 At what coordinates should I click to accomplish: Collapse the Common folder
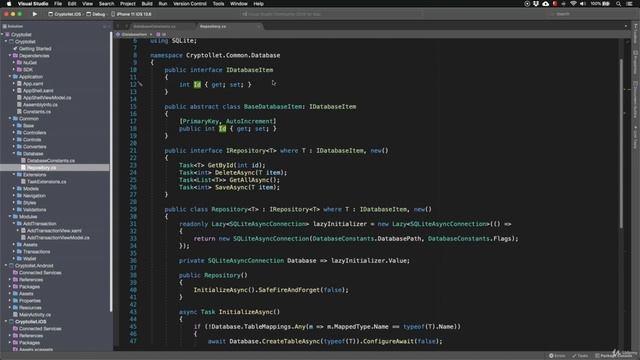click(x=10, y=118)
